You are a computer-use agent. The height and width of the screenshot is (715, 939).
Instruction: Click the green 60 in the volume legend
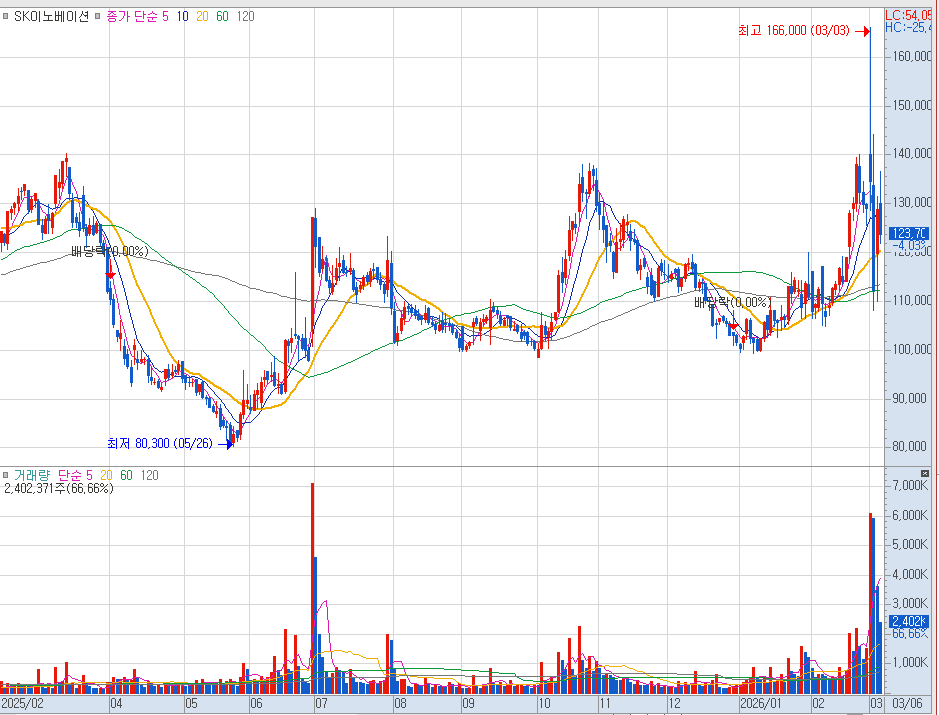[x=126, y=475]
